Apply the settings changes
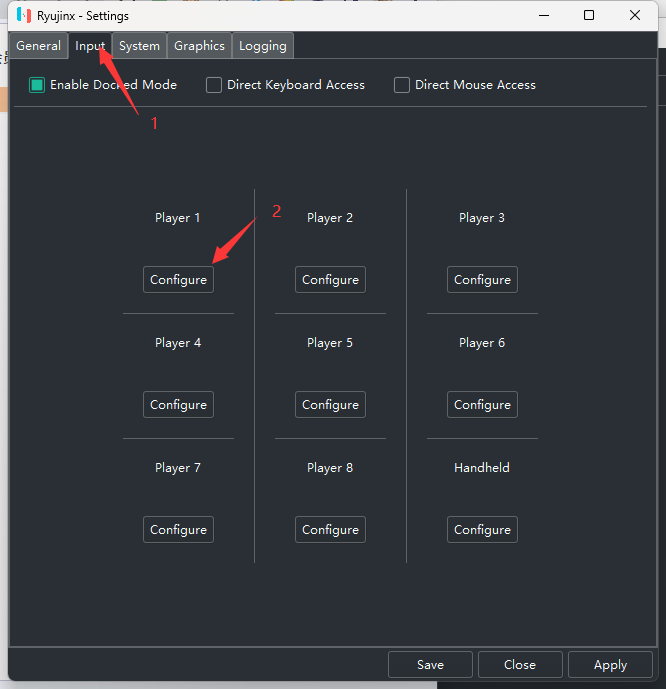This screenshot has width=666, height=689. 610,664
